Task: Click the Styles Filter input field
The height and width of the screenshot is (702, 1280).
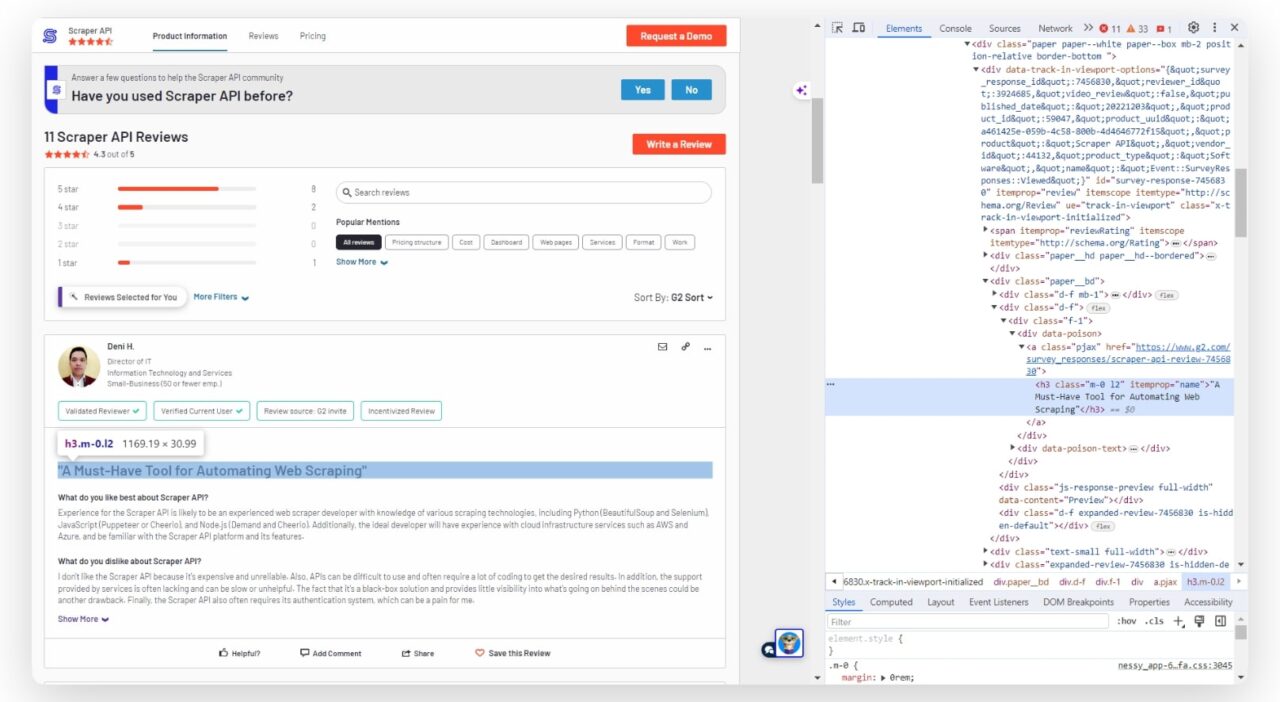Action: [968, 622]
